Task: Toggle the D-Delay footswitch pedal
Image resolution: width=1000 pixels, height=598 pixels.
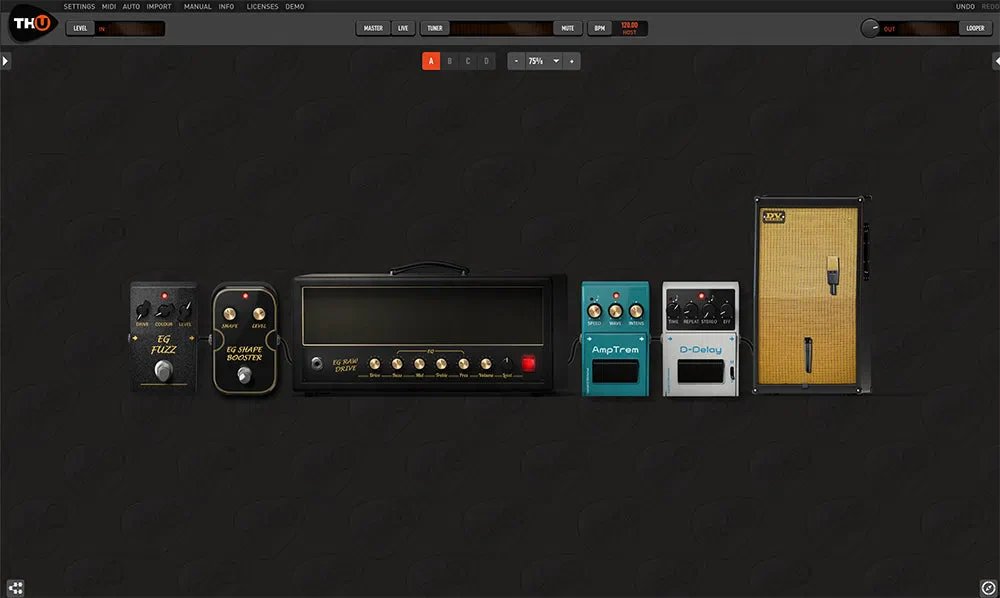Action: 700,372
